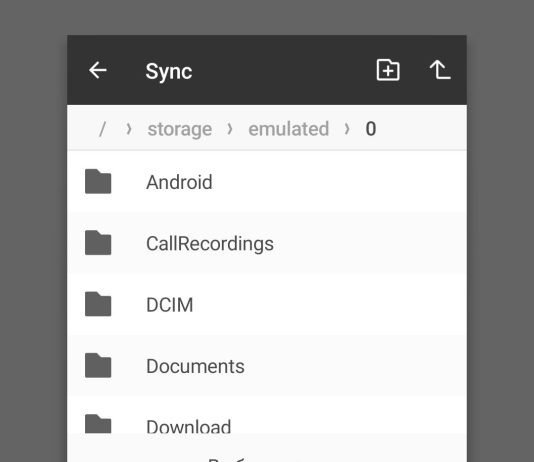Image resolution: width=534 pixels, height=462 pixels.
Task: Create a new folder with plus icon
Action: click(x=388, y=70)
